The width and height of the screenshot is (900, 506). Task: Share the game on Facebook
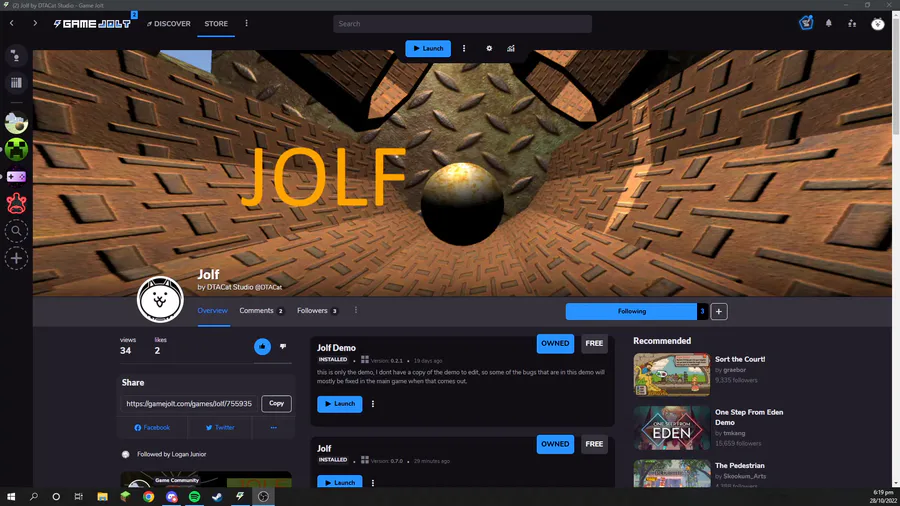pos(152,427)
